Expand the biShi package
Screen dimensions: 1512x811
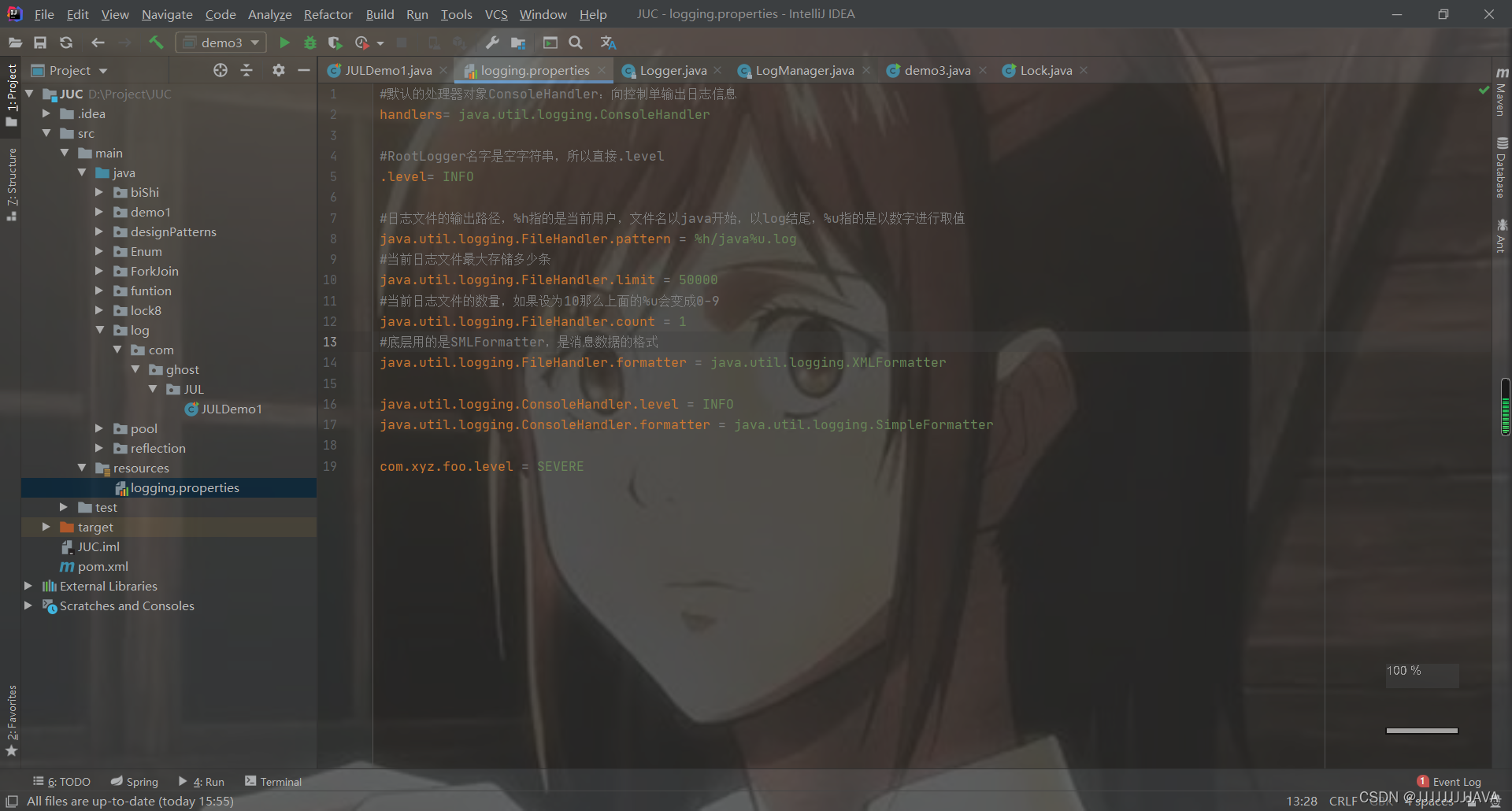(99, 192)
